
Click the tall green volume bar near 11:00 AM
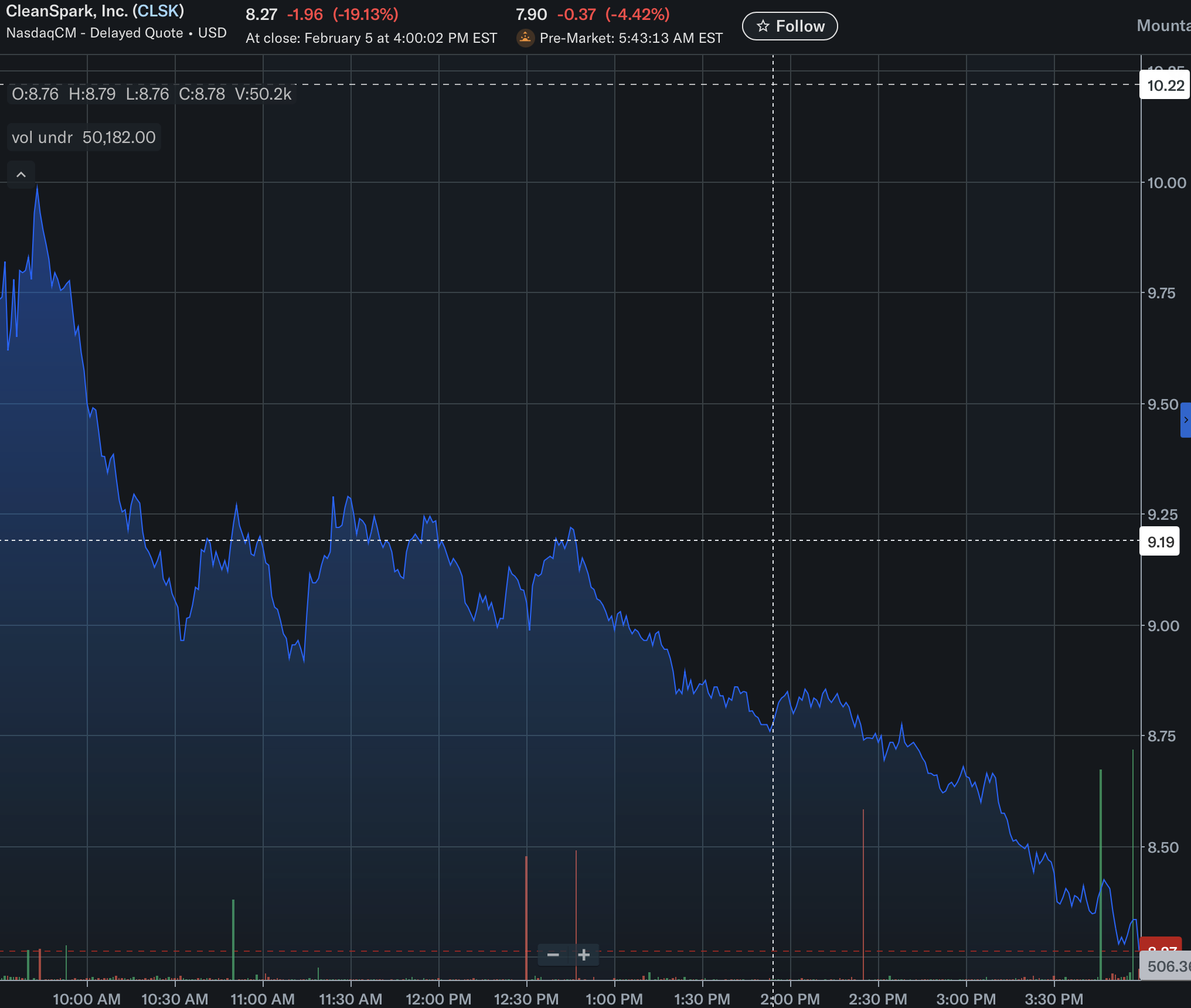point(233,938)
